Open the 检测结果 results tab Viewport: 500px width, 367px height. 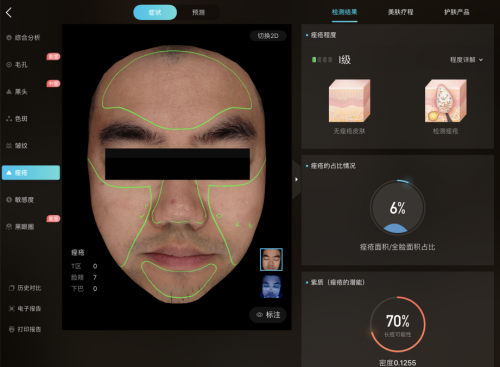tap(344, 12)
